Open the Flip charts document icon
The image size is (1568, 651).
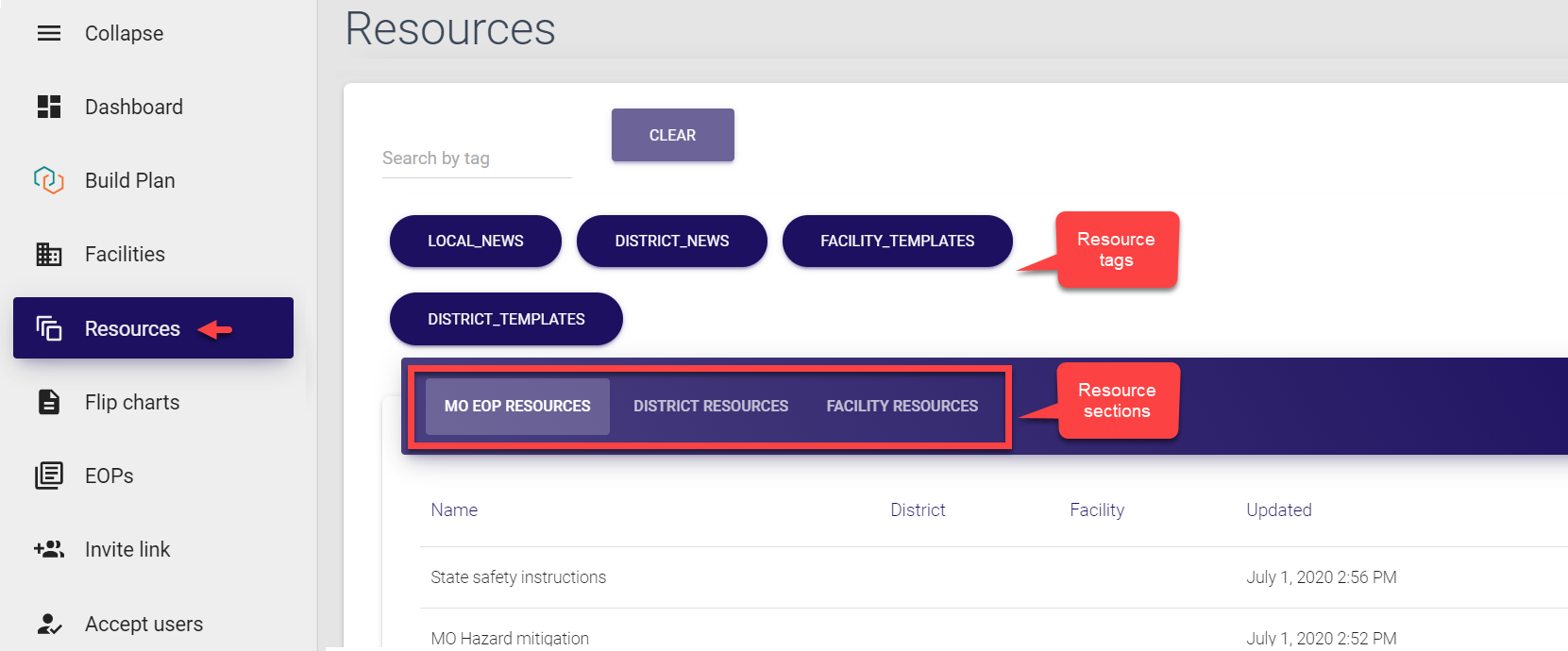49,402
